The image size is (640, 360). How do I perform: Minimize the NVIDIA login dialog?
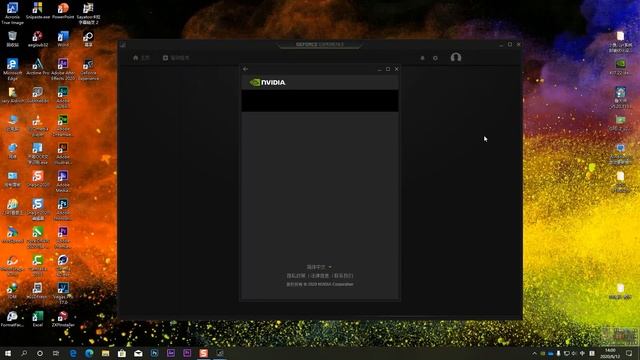point(379,69)
